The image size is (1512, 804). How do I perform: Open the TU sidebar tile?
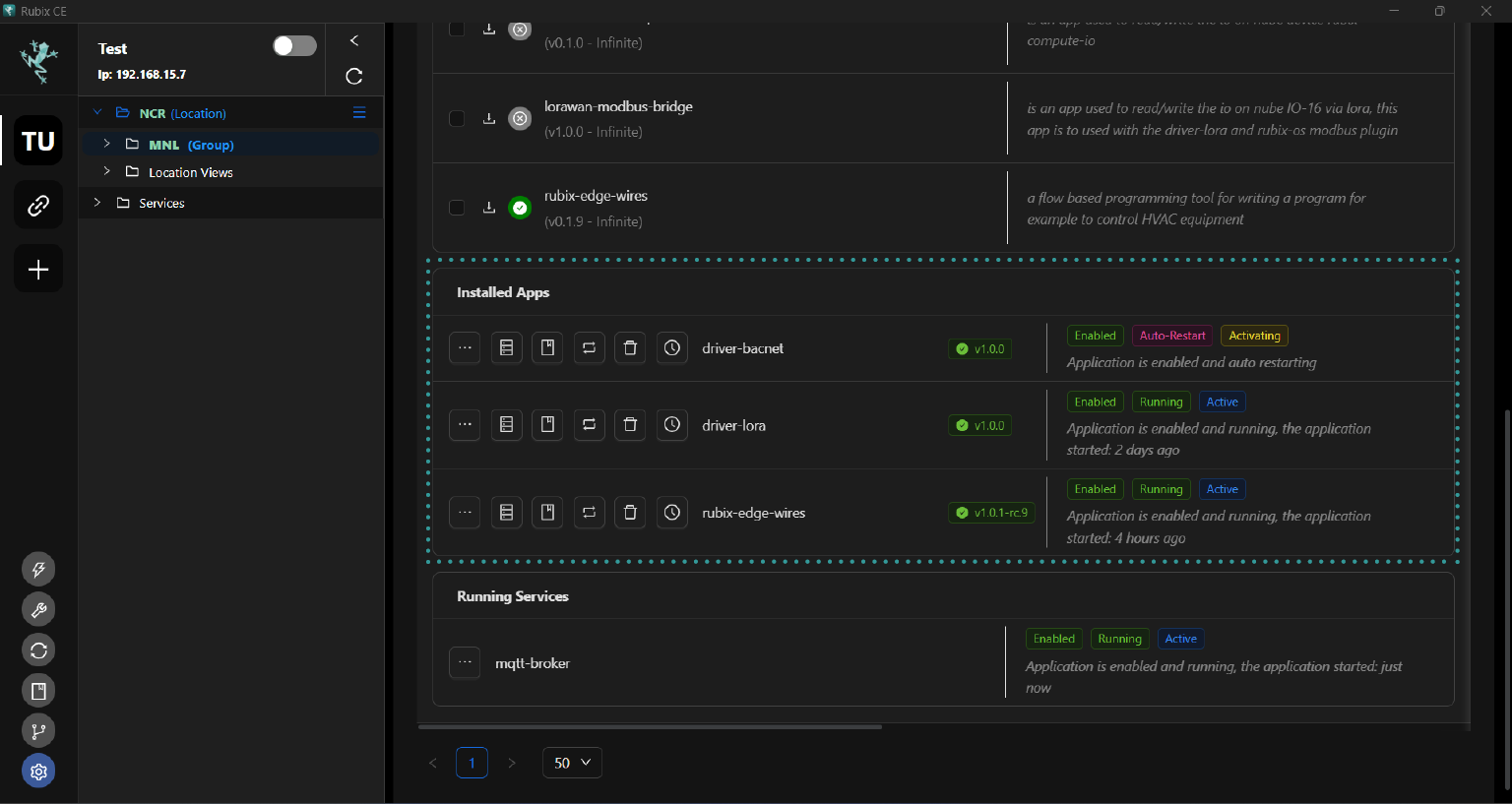click(x=38, y=142)
